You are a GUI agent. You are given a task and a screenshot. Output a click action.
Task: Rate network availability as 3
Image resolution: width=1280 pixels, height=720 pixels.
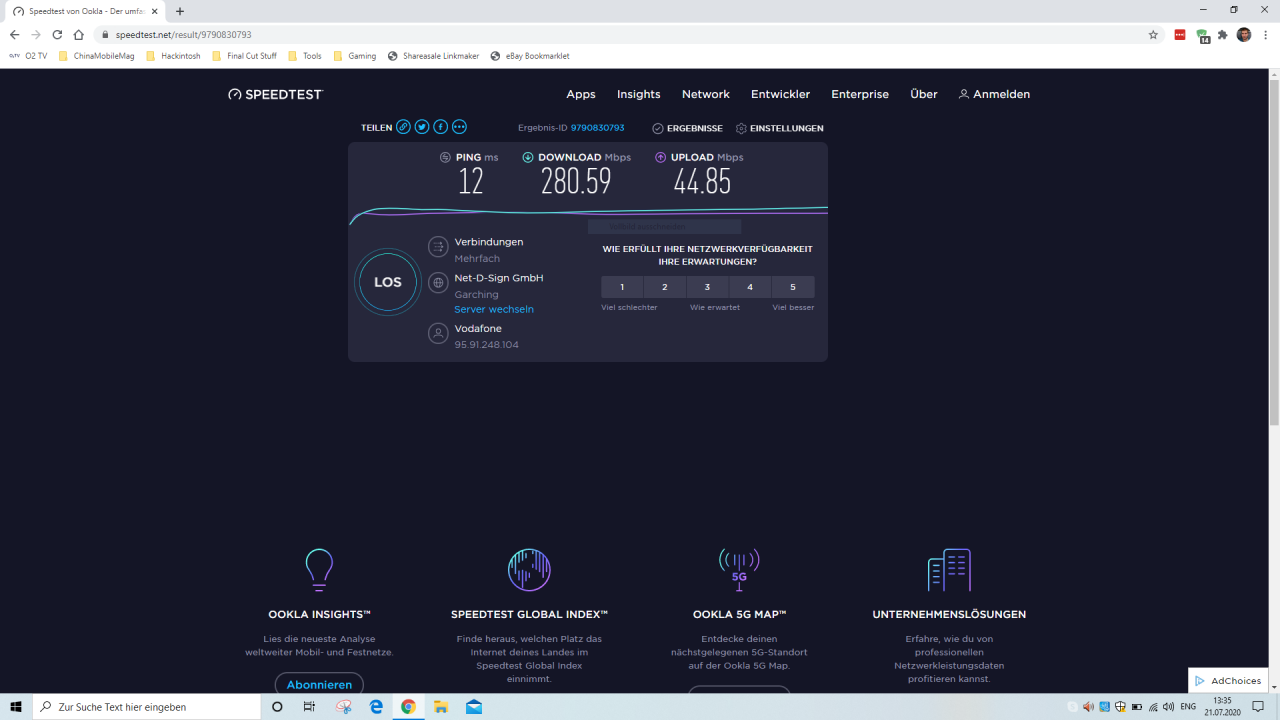tap(707, 287)
